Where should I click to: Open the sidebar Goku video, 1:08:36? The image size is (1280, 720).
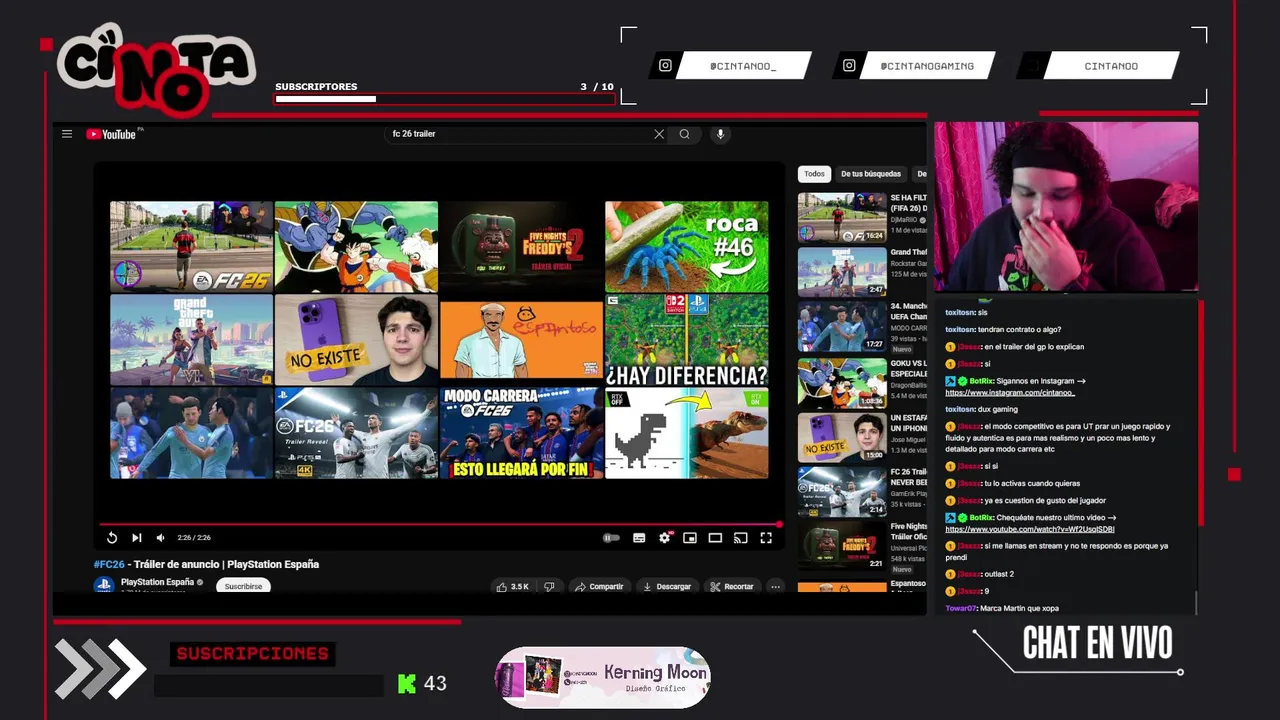point(842,382)
